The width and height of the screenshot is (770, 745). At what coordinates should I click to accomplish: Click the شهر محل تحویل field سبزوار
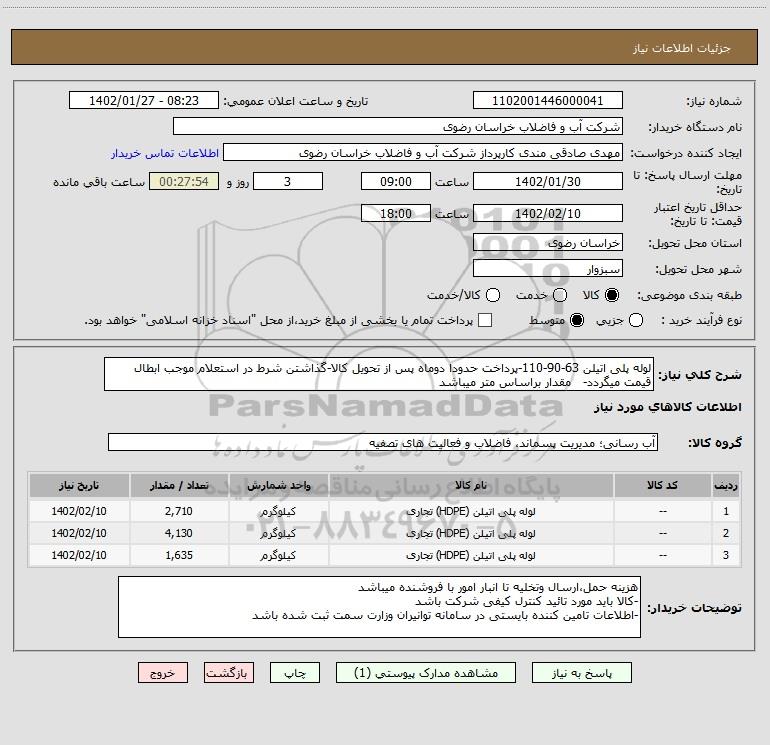(548, 269)
